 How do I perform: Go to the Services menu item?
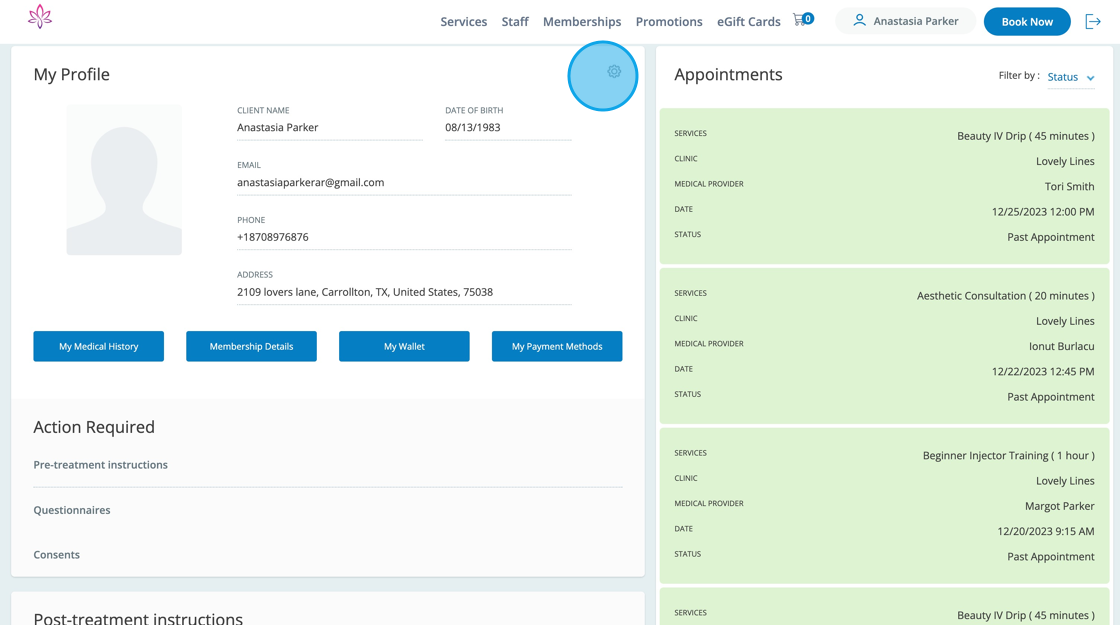463,22
